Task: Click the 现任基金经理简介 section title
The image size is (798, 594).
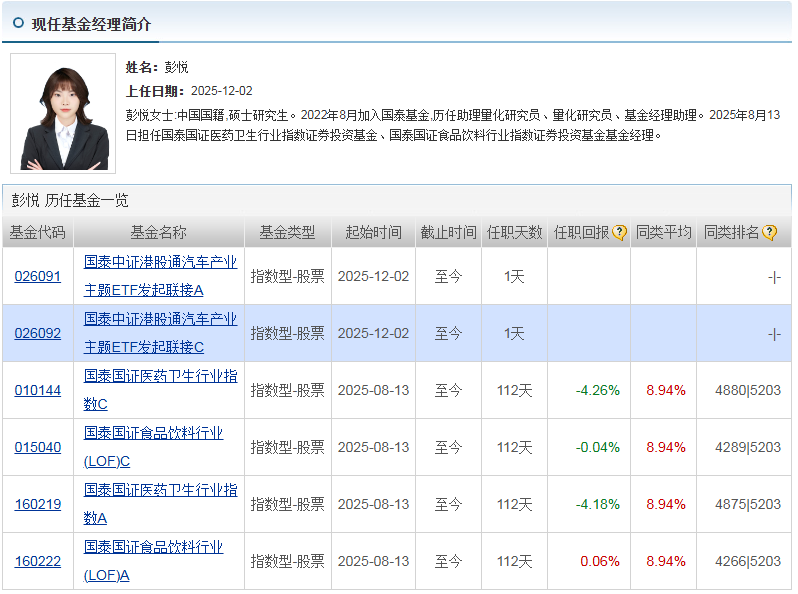Action: (91, 24)
